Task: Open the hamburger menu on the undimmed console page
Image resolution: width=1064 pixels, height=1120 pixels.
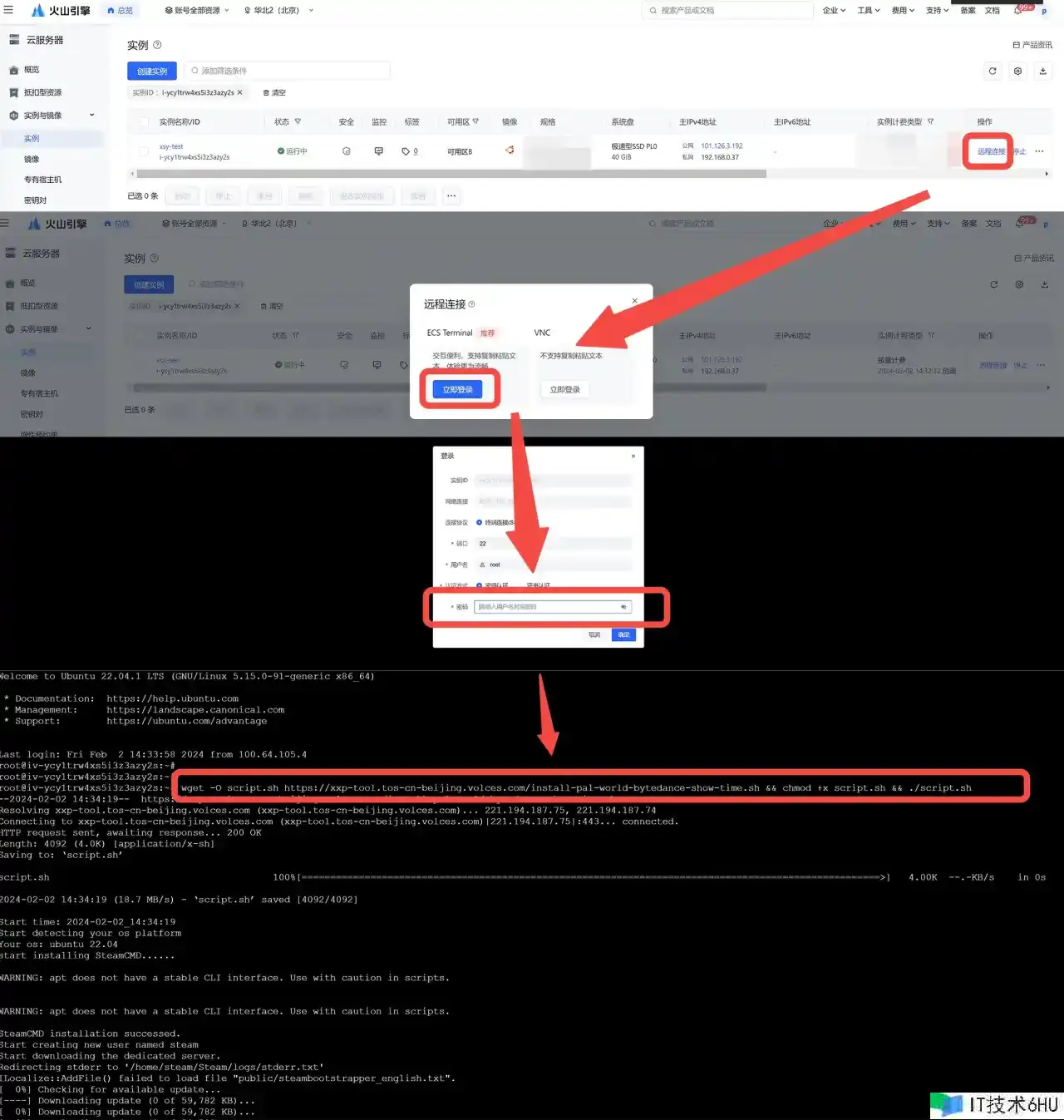Action: coord(8,10)
